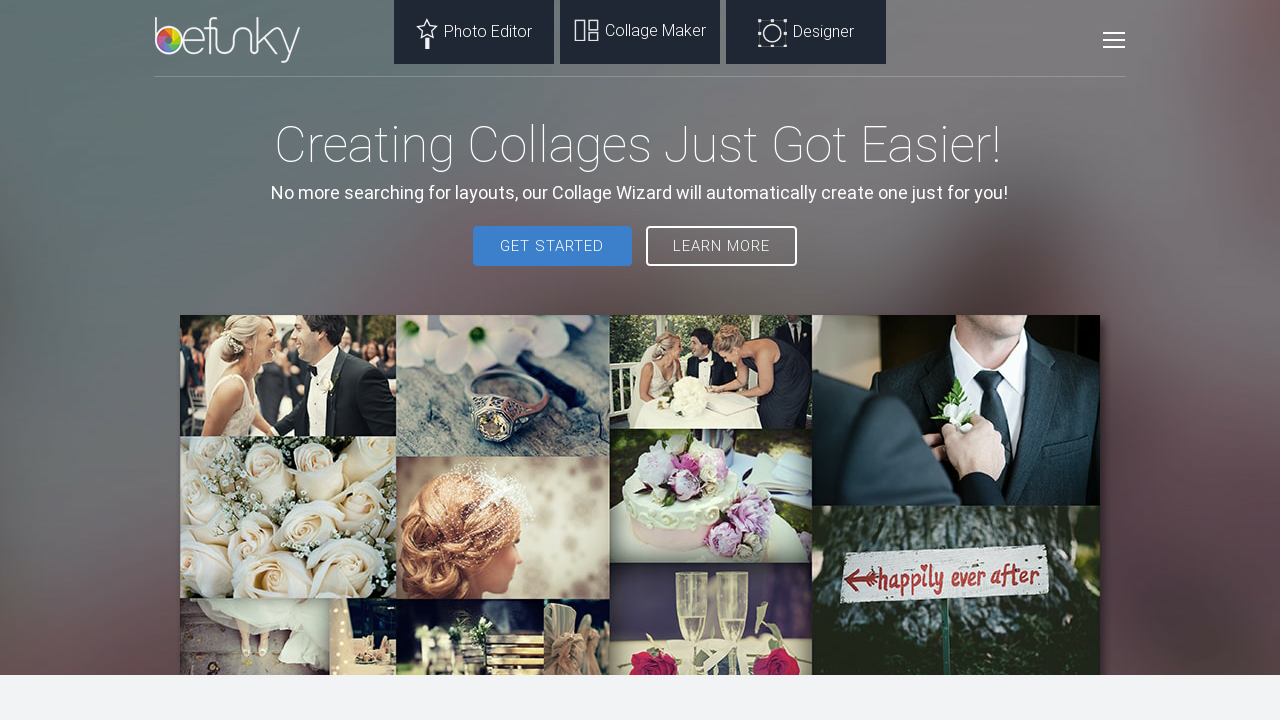Select the wedding cake with peonies photo
The image size is (1280, 720).
[x=711, y=496]
